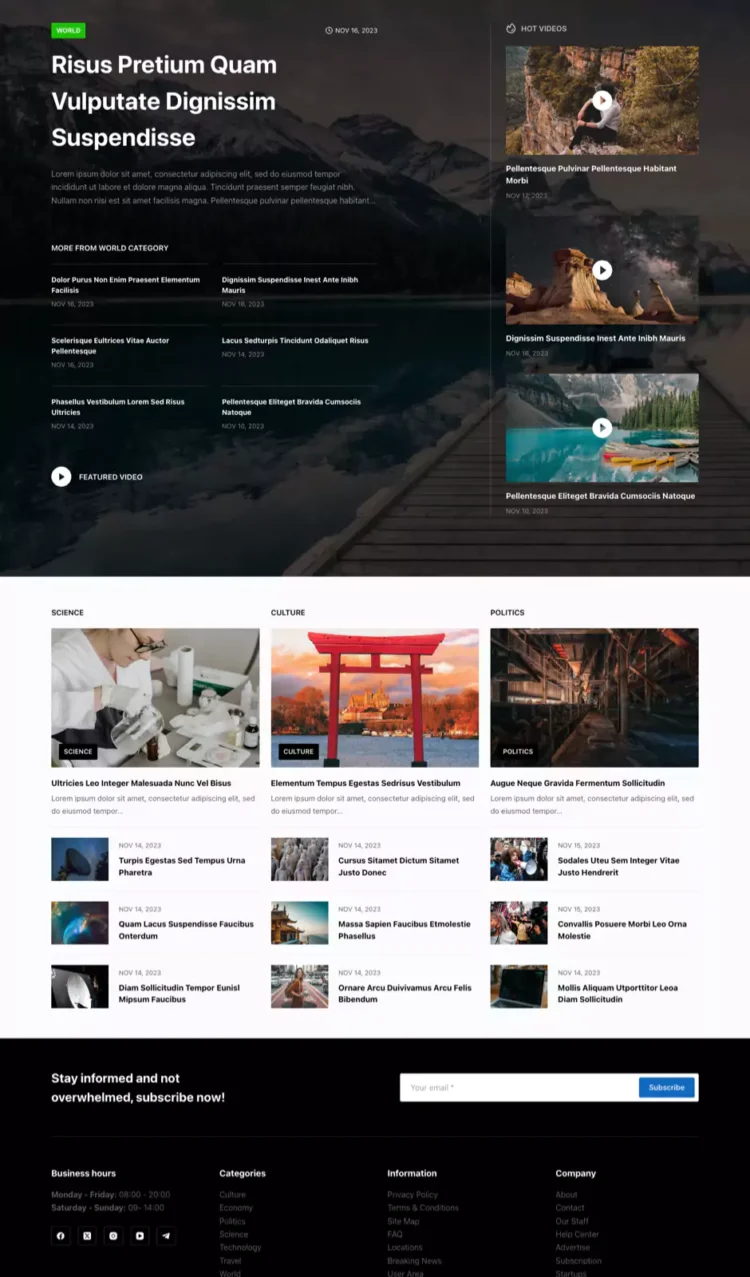
Task: Open the YouTube social icon
Action: pyautogui.click(x=140, y=1236)
